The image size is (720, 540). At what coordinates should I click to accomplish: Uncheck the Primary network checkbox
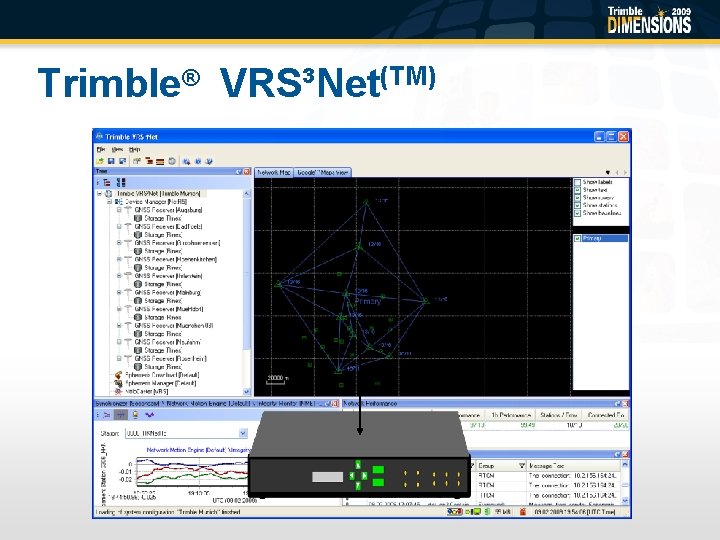(x=578, y=238)
